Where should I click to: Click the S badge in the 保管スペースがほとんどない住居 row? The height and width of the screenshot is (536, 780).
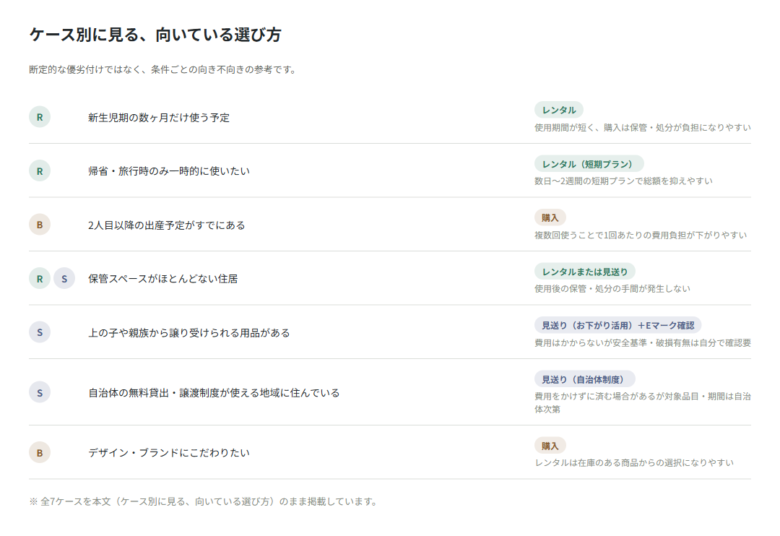click(x=64, y=279)
